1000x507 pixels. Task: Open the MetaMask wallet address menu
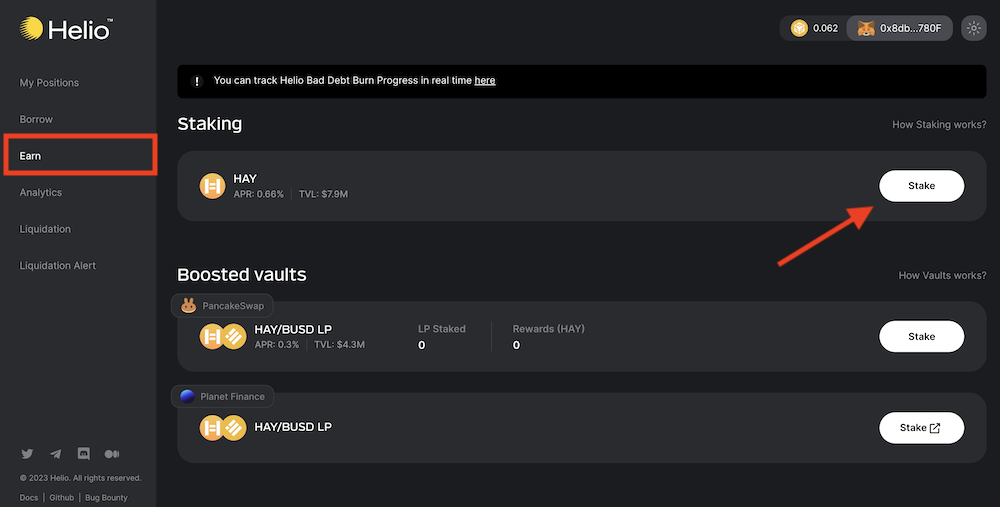click(x=899, y=28)
